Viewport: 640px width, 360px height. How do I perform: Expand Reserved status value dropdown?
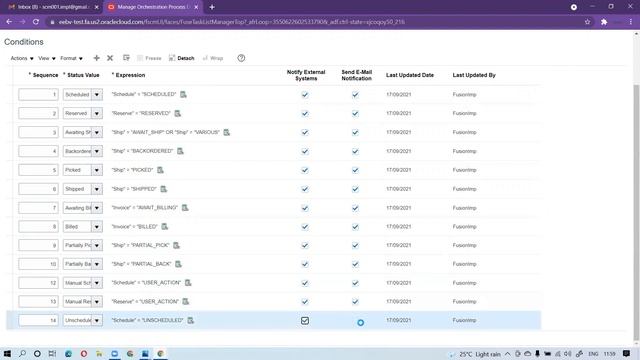click(97, 113)
